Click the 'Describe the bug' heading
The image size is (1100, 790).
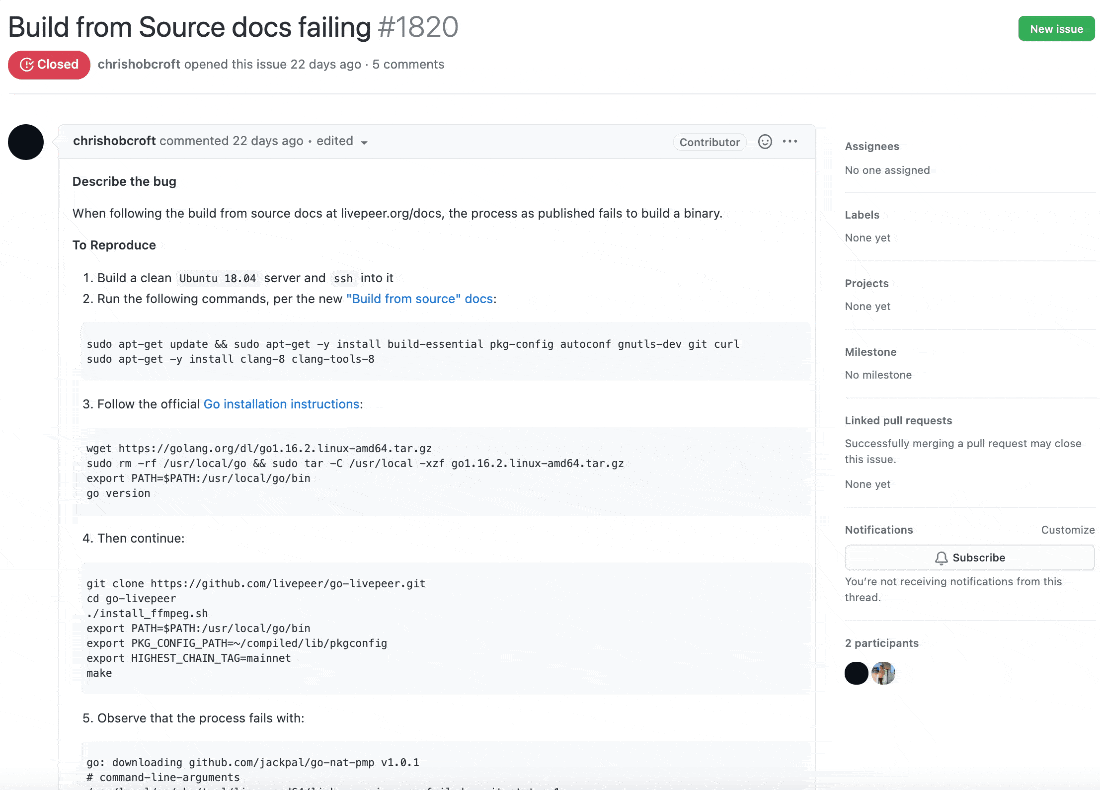(124, 182)
